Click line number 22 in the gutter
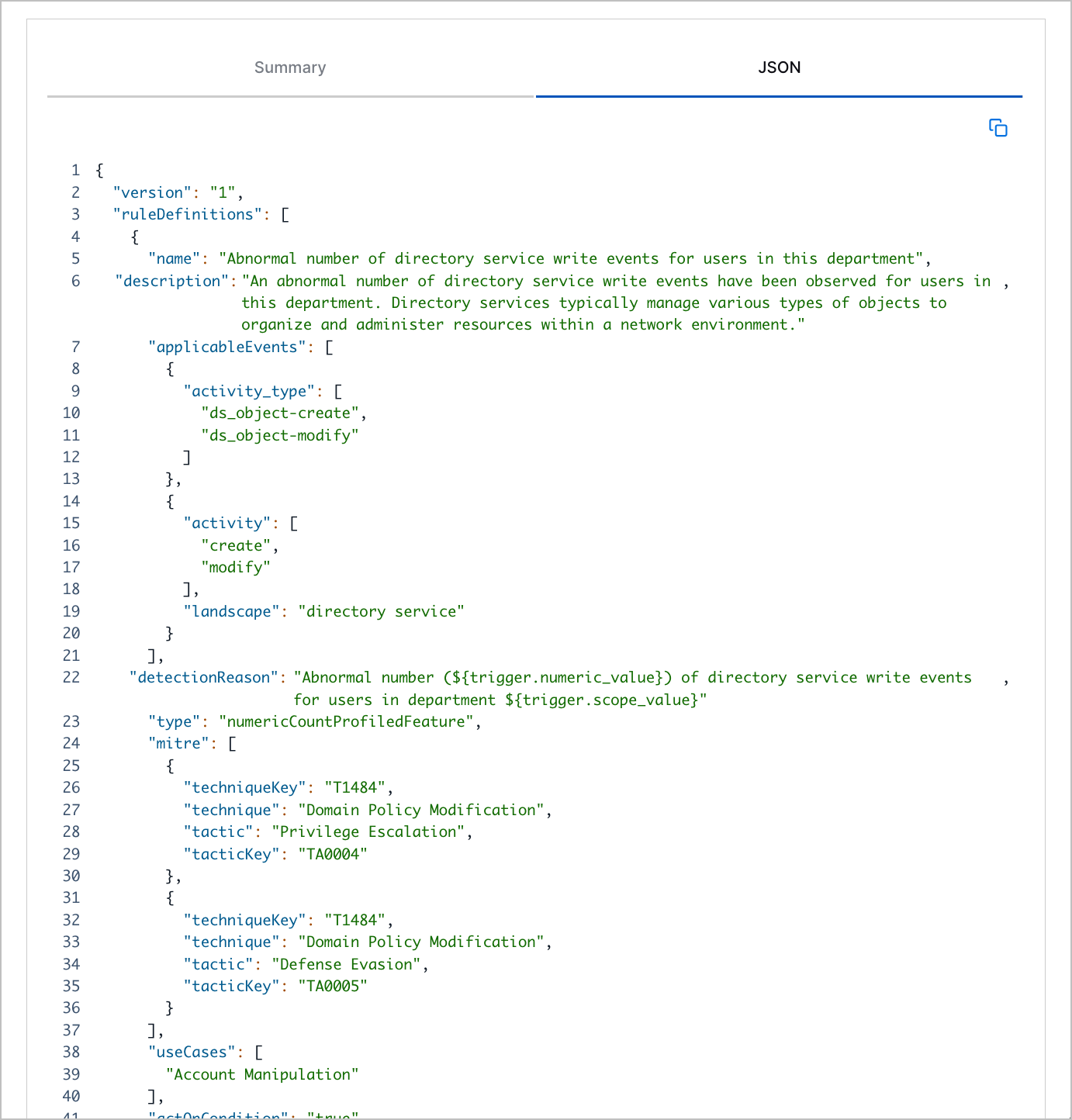 71,677
